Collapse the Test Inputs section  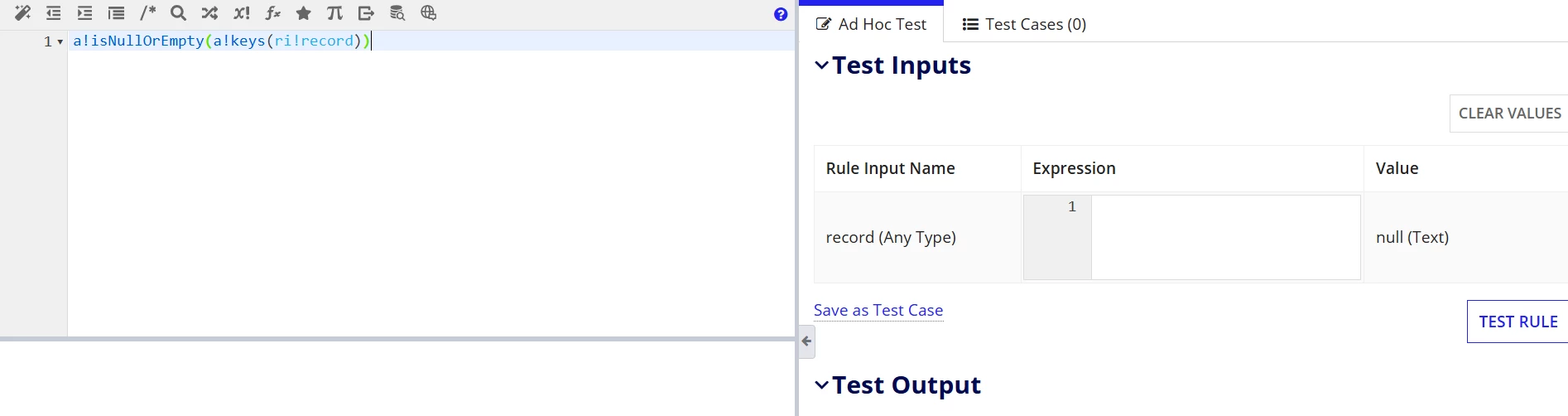pos(821,65)
